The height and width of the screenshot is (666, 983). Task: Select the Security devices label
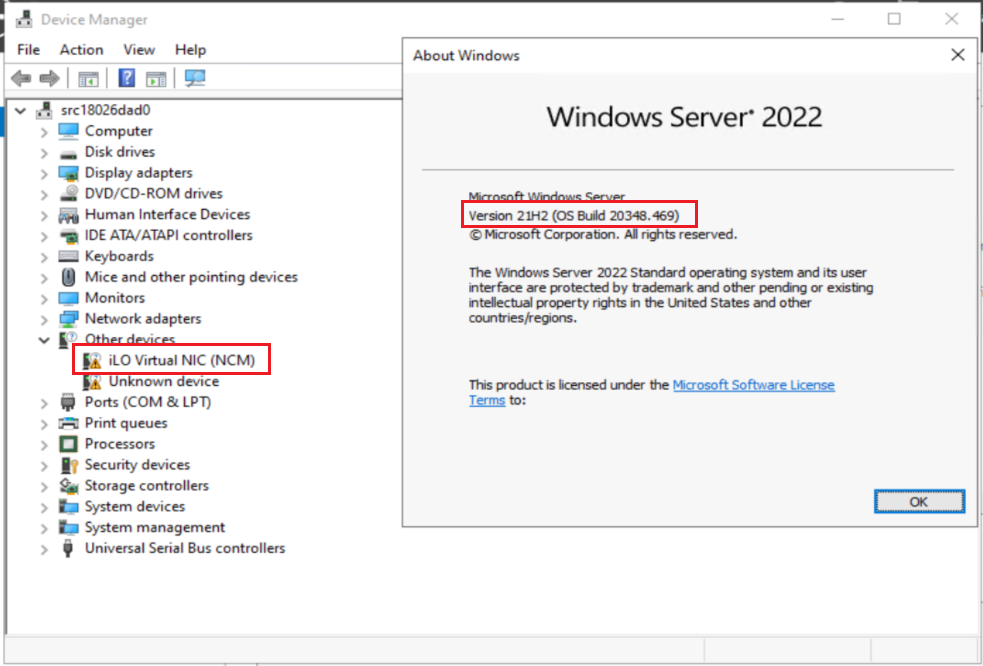coord(137,465)
